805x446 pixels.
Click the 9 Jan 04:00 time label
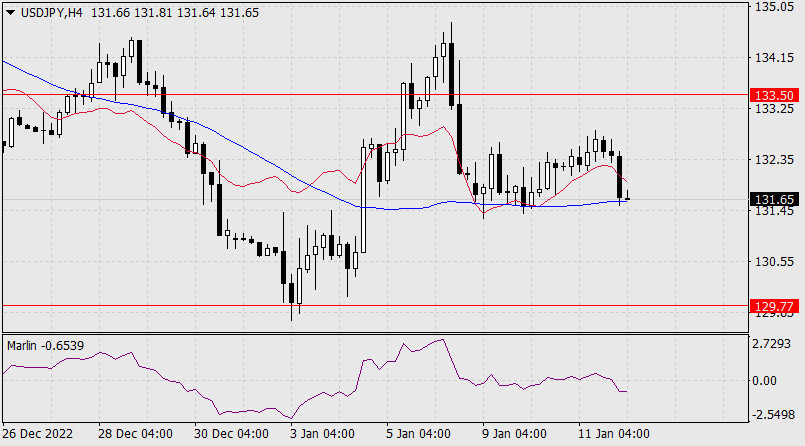[x=514, y=435]
